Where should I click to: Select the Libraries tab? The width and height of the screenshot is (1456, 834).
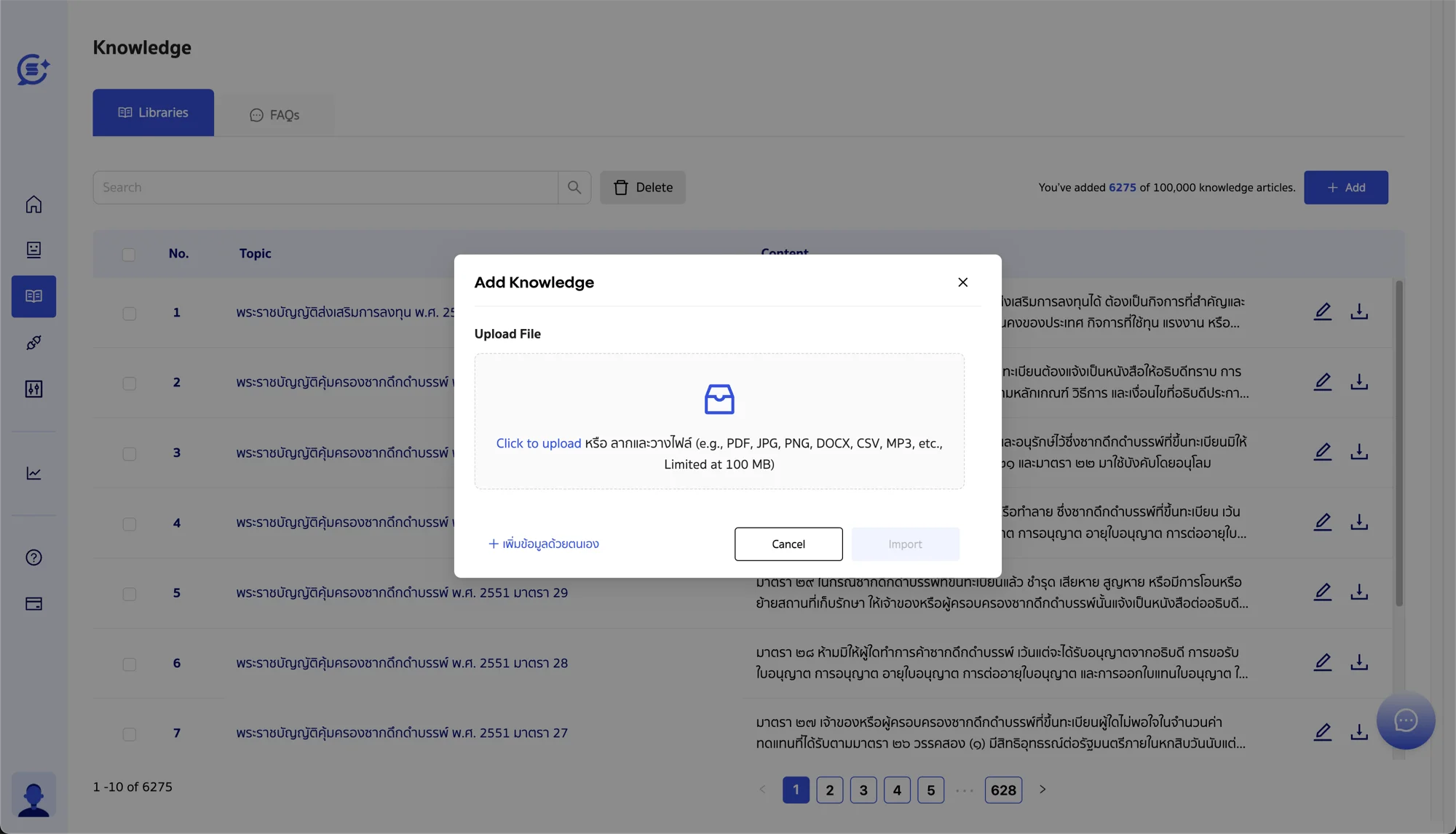tap(153, 113)
